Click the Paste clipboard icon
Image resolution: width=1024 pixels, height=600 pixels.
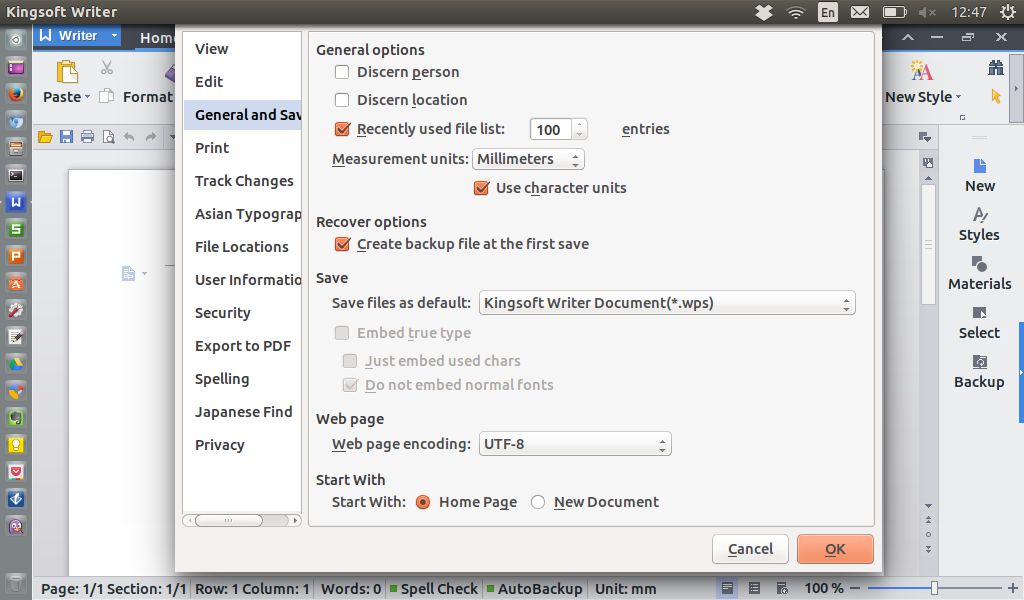point(66,72)
